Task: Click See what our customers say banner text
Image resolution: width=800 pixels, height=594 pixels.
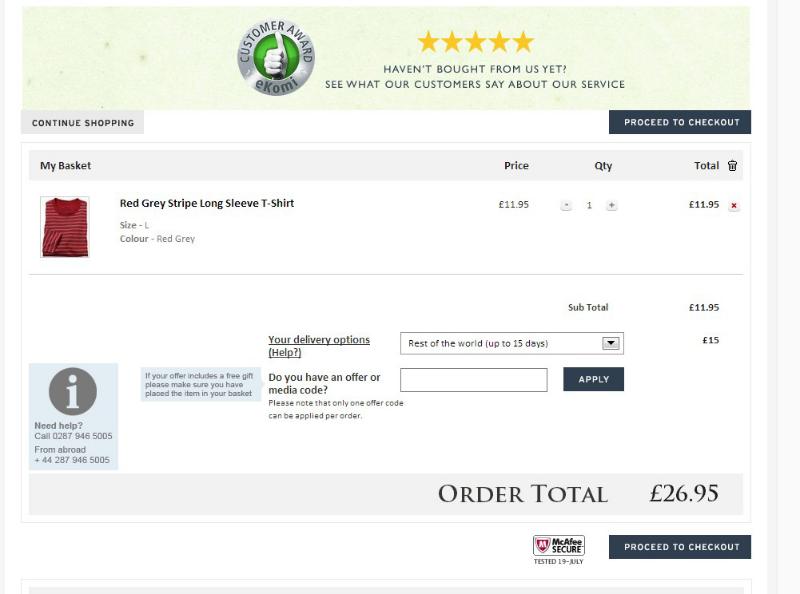Action: [475, 85]
